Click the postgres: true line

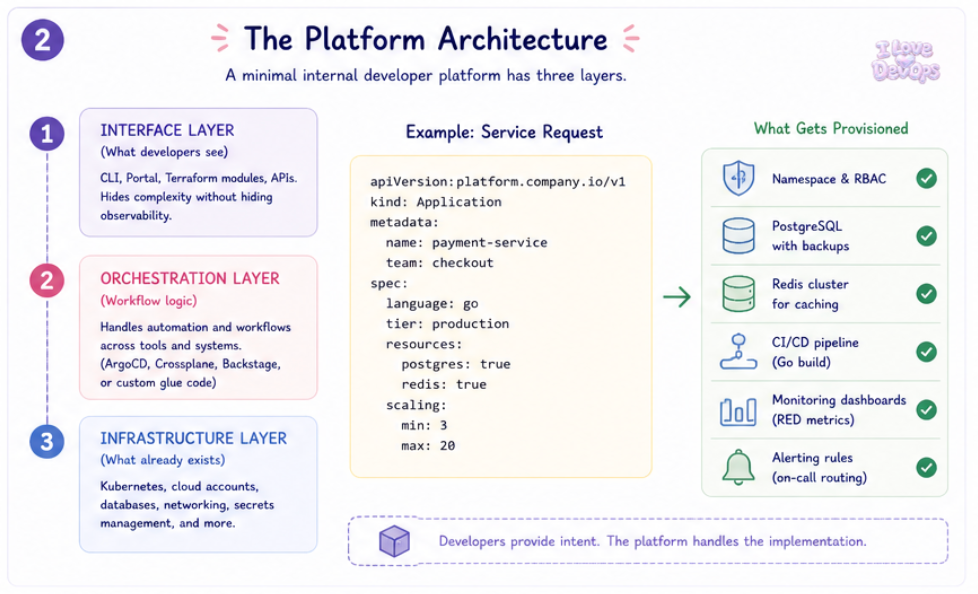point(456,364)
